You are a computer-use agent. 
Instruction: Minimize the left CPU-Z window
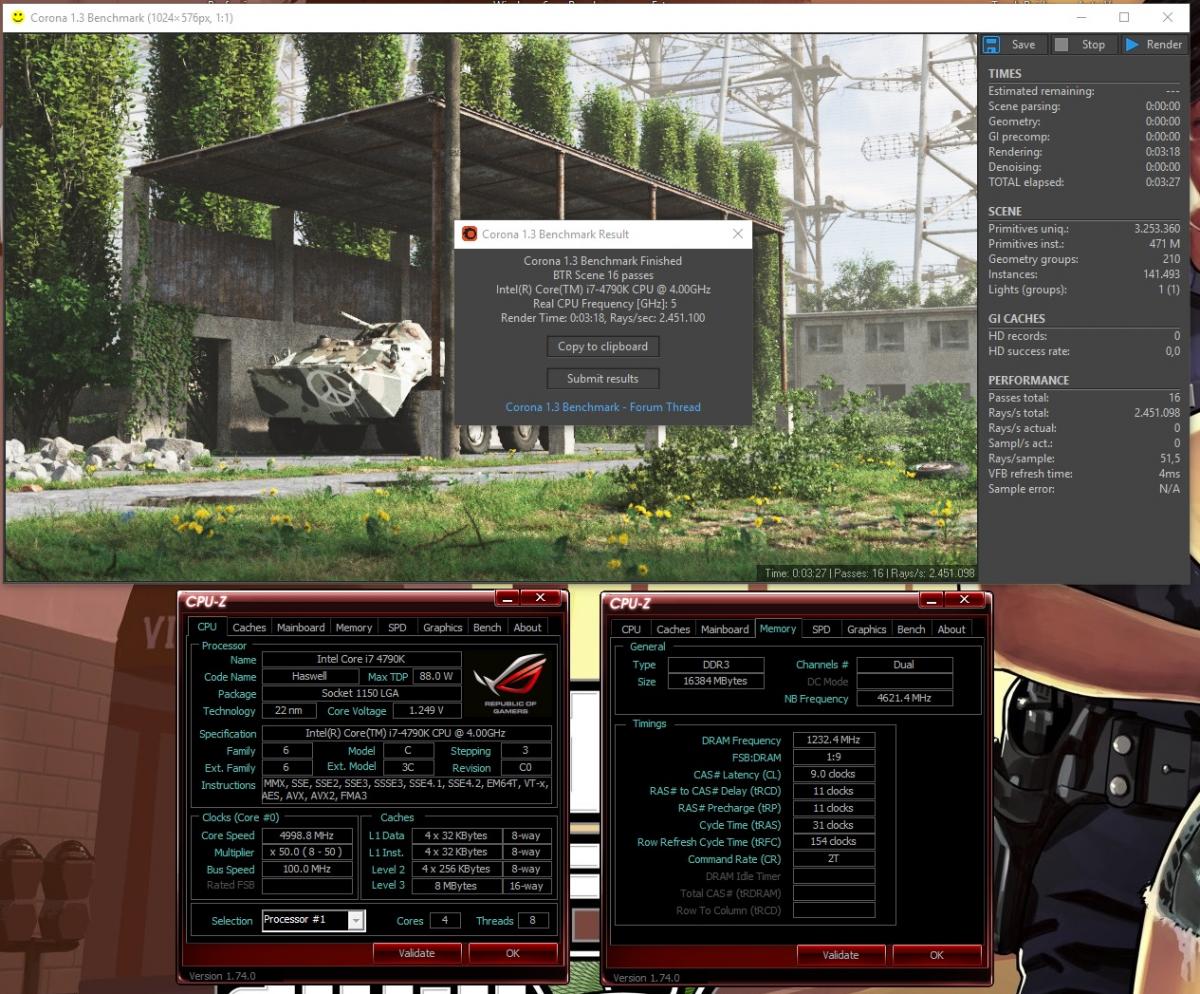[508, 598]
